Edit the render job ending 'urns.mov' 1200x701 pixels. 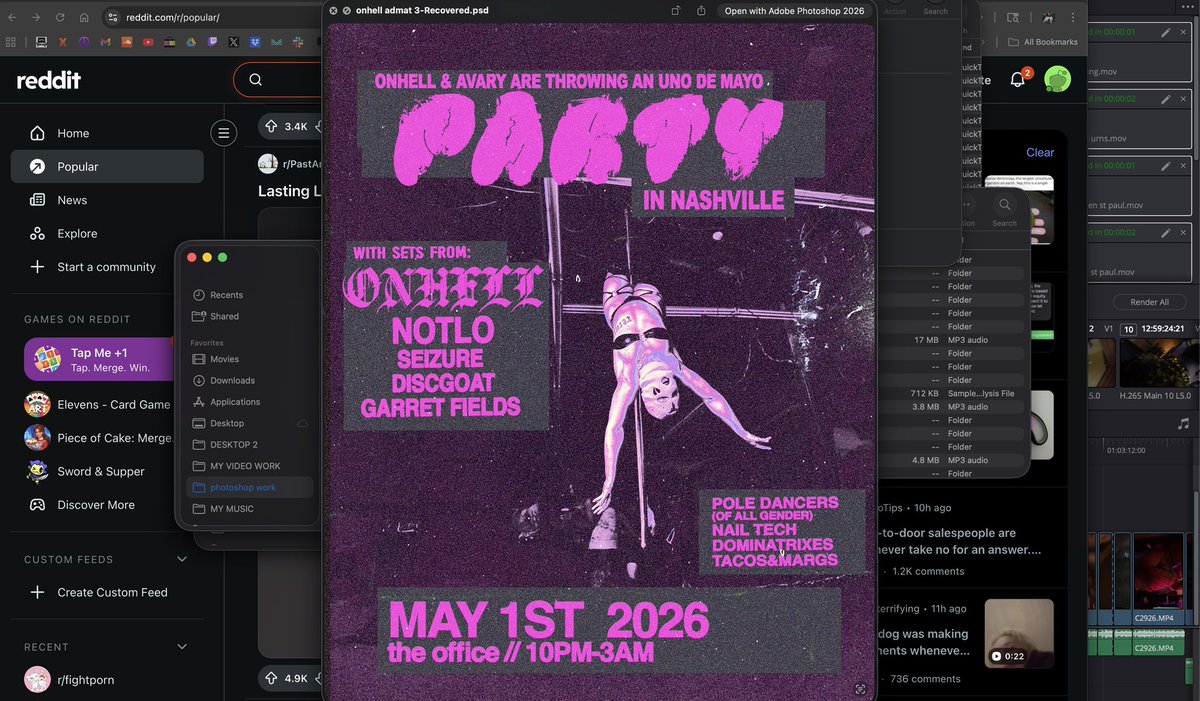click(x=1165, y=99)
